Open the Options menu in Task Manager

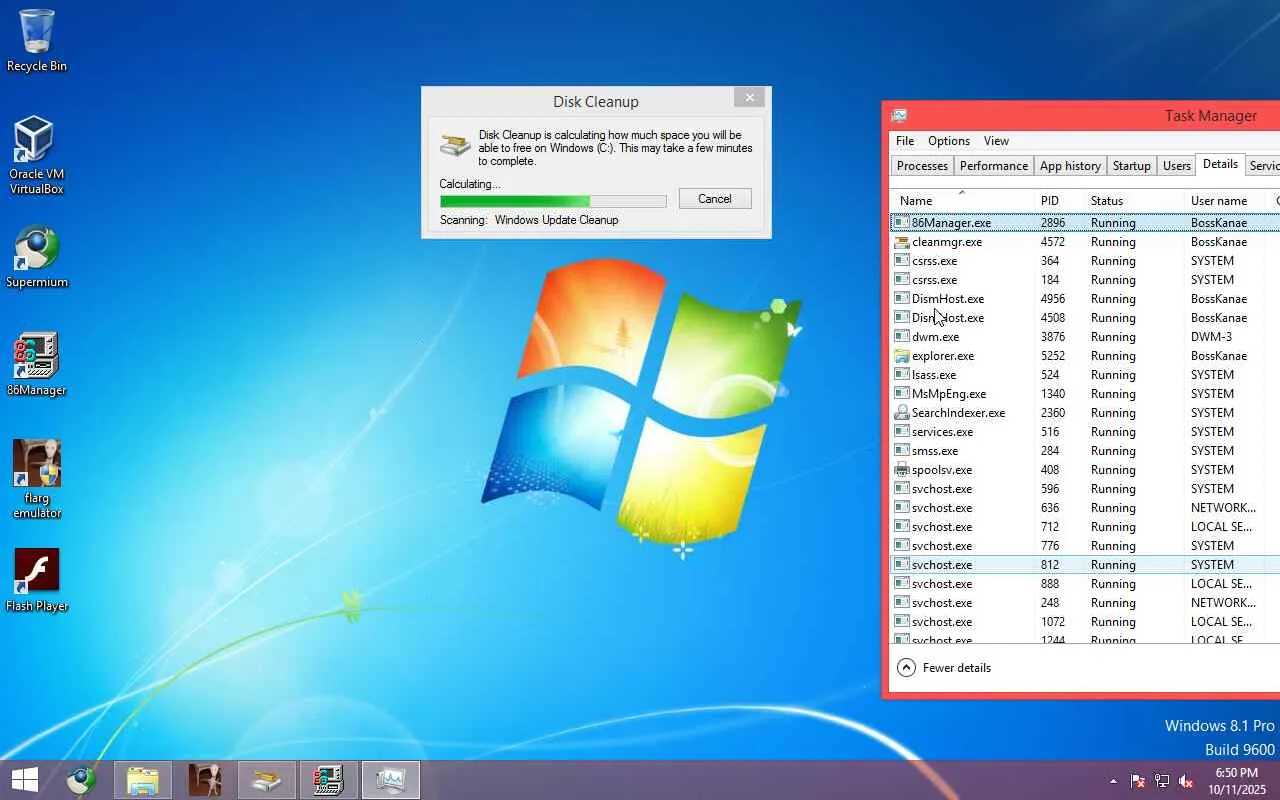click(x=949, y=141)
